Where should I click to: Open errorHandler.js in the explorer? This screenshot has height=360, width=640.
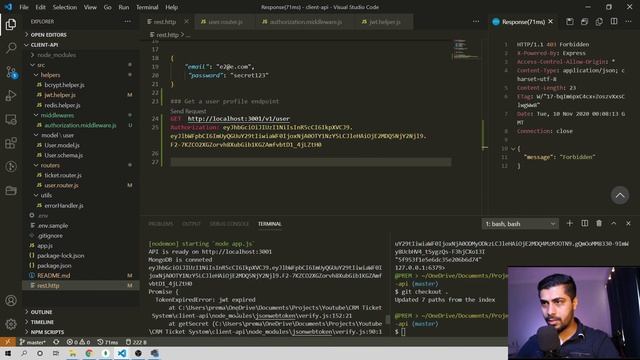(64, 205)
